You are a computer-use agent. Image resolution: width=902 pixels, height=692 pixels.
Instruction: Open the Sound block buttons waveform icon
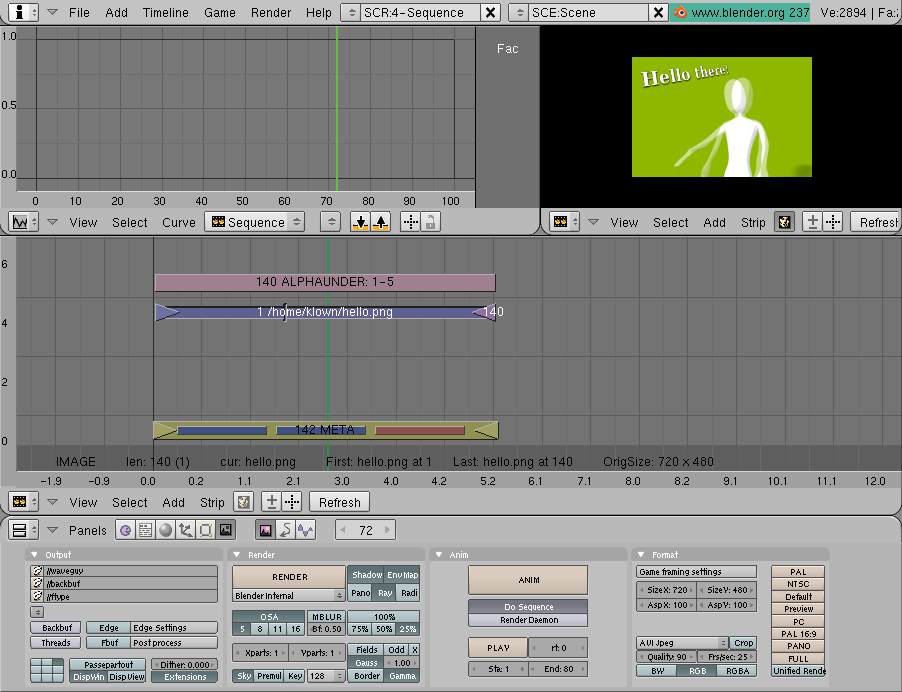(x=305, y=530)
